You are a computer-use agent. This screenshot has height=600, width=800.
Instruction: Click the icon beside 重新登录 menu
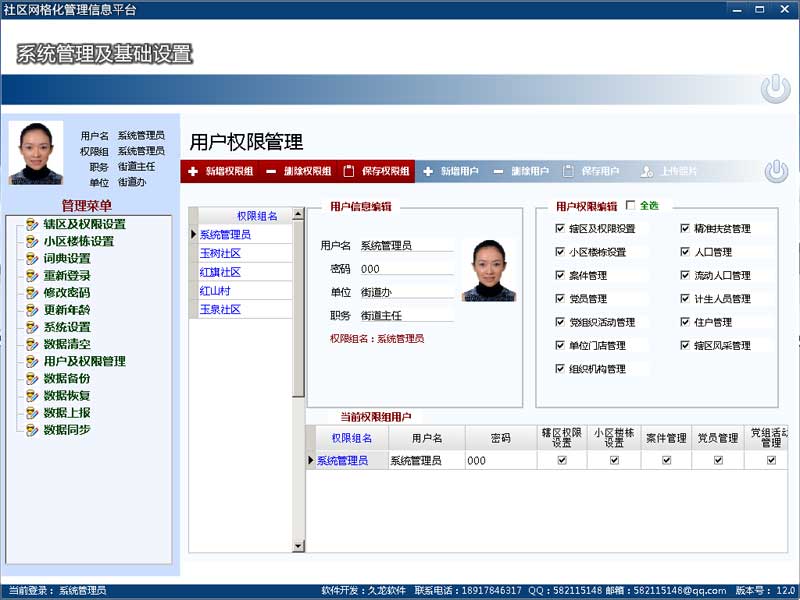pos(32,276)
